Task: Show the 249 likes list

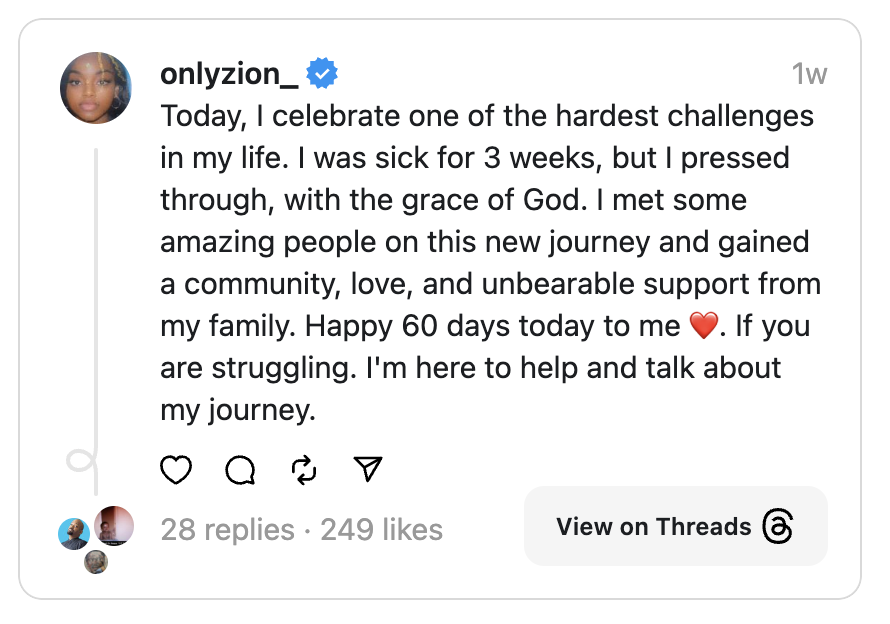Action: coord(381,529)
